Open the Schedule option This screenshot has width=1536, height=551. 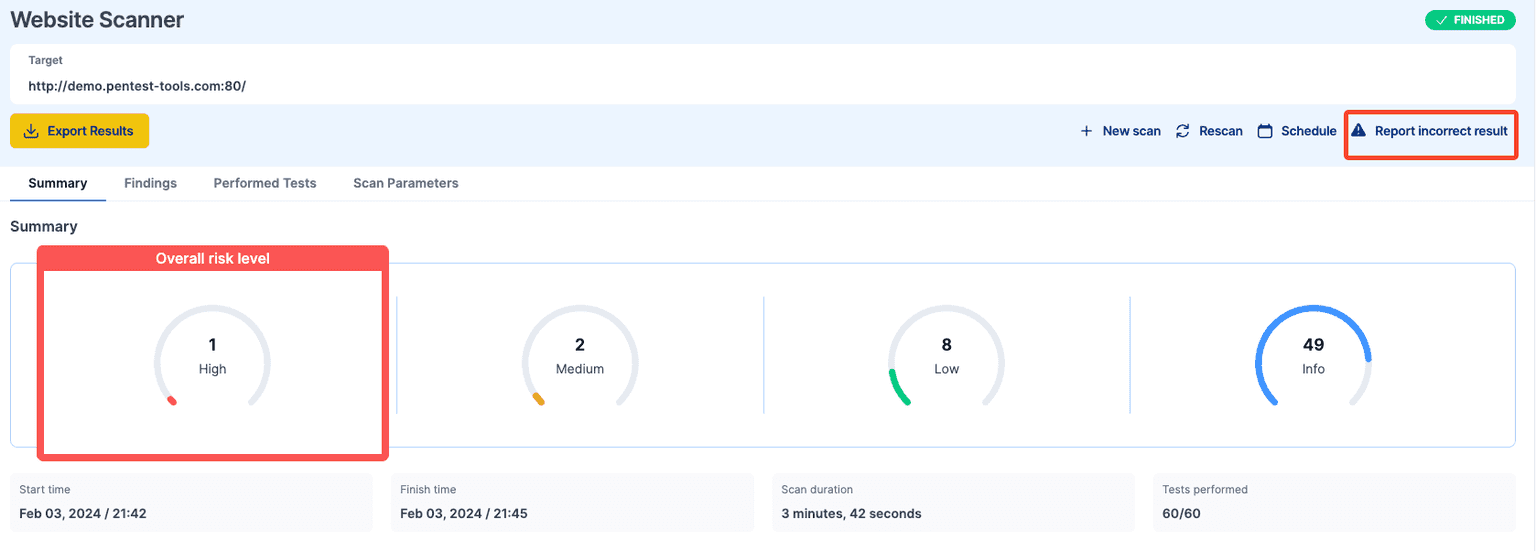pos(1297,131)
